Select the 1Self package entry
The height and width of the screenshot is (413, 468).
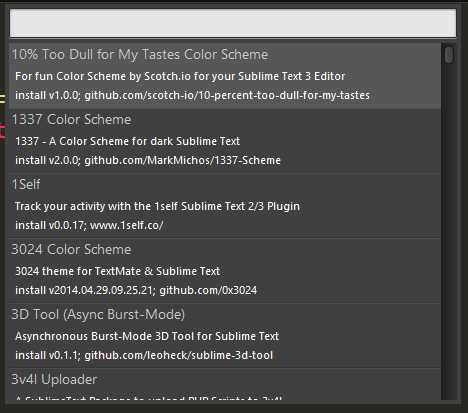[225, 206]
